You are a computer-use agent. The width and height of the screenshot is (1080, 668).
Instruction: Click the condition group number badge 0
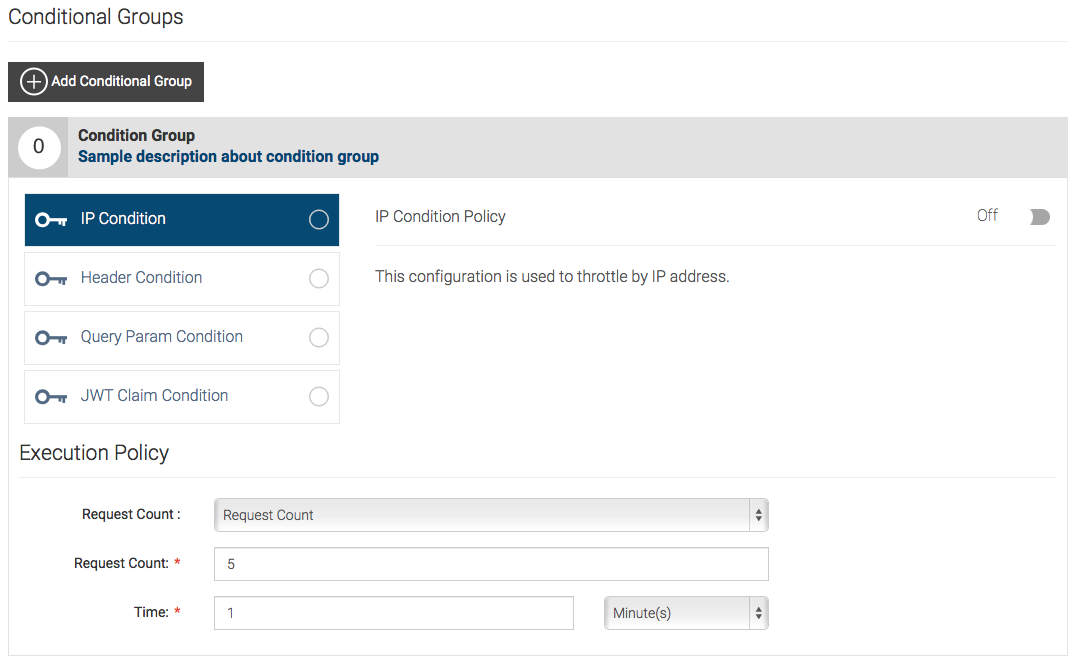coord(37,146)
